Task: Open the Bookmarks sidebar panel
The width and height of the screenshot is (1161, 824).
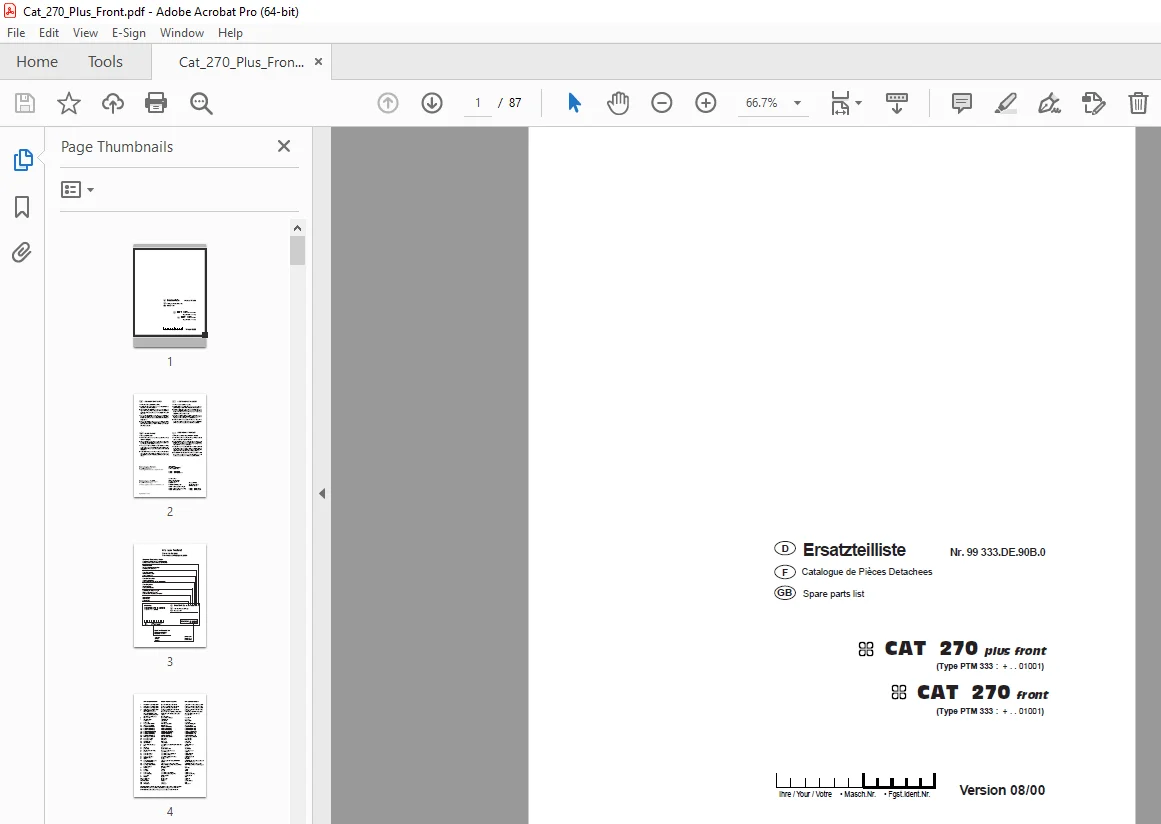Action: point(22,207)
